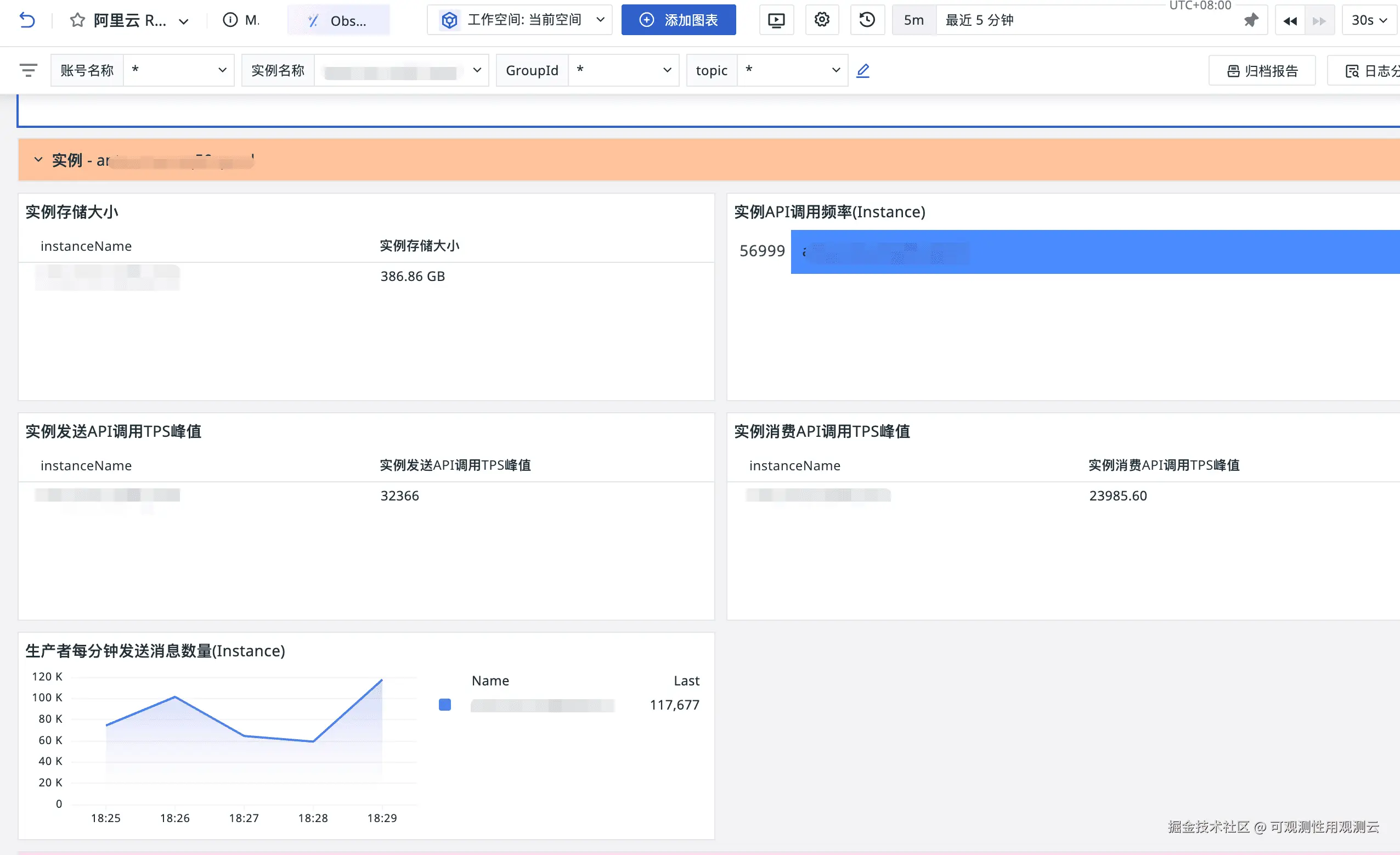This screenshot has height=855, width=1400.
Task: Toggle the blue legend series swatch
Action: pyautogui.click(x=445, y=705)
